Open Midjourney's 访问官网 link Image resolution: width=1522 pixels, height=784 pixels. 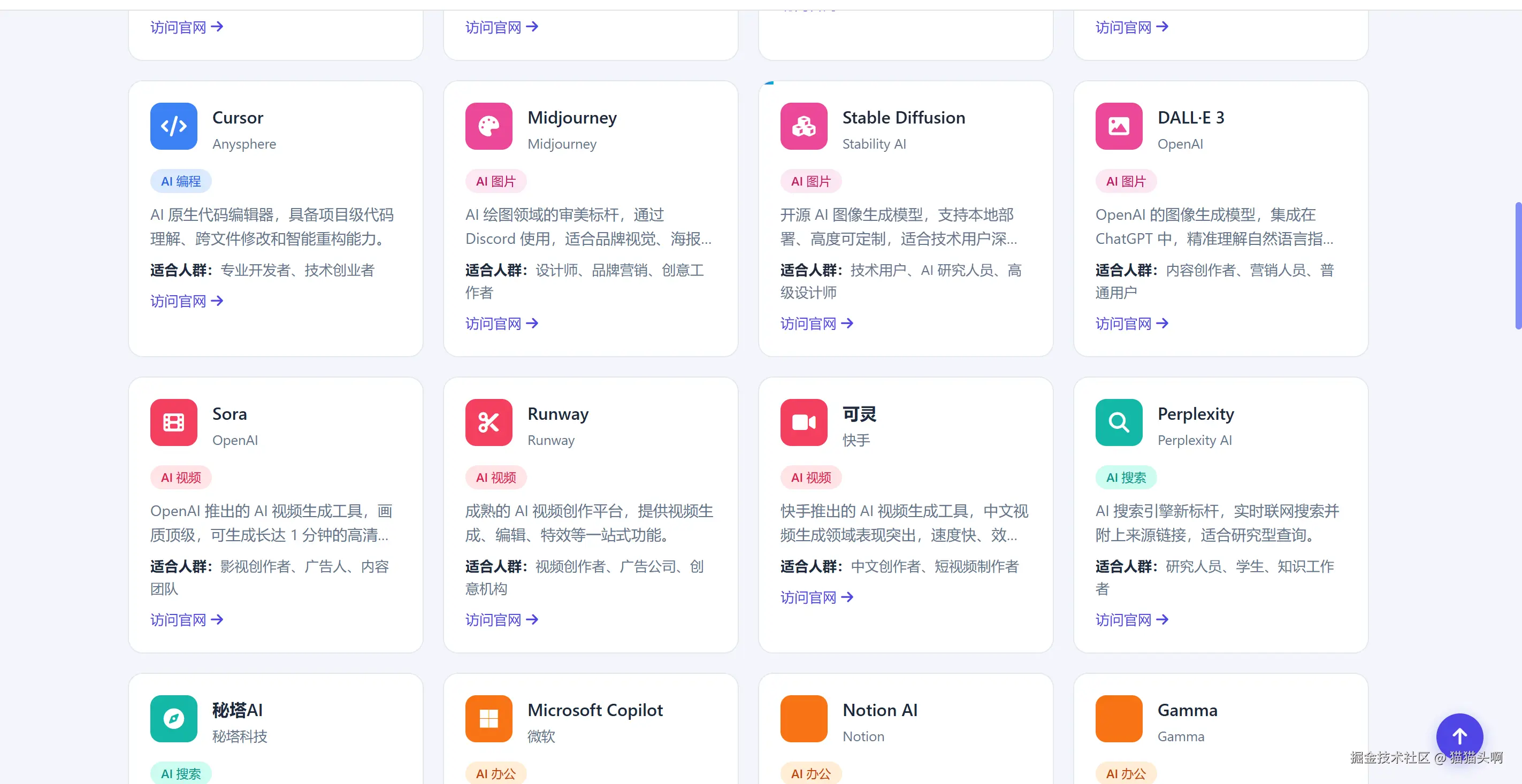pos(502,324)
